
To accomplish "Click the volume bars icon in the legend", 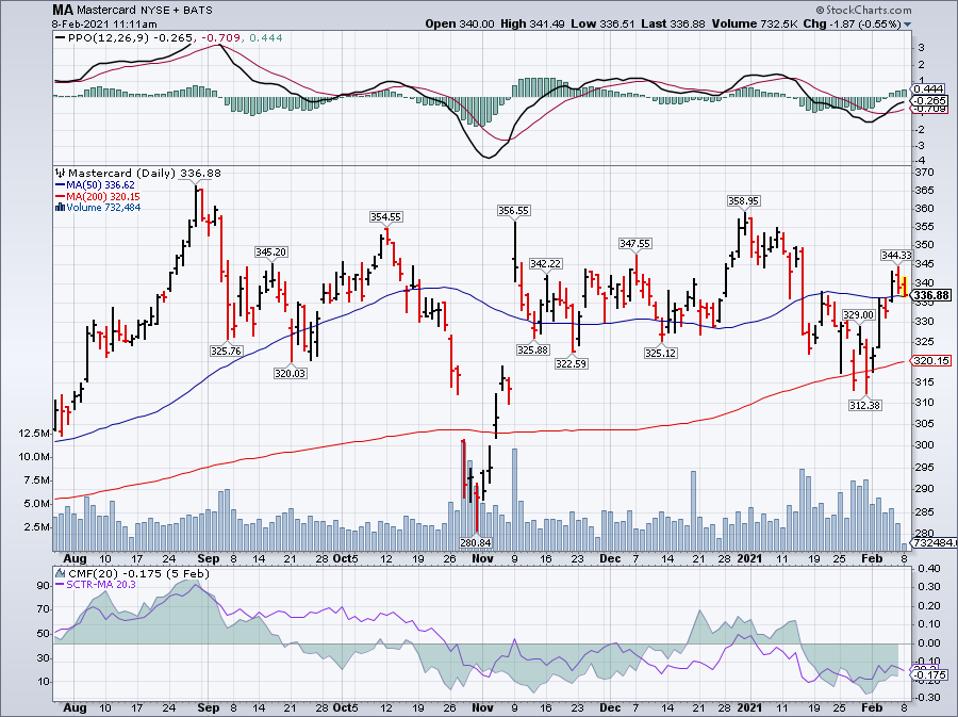I will point(60,208).
